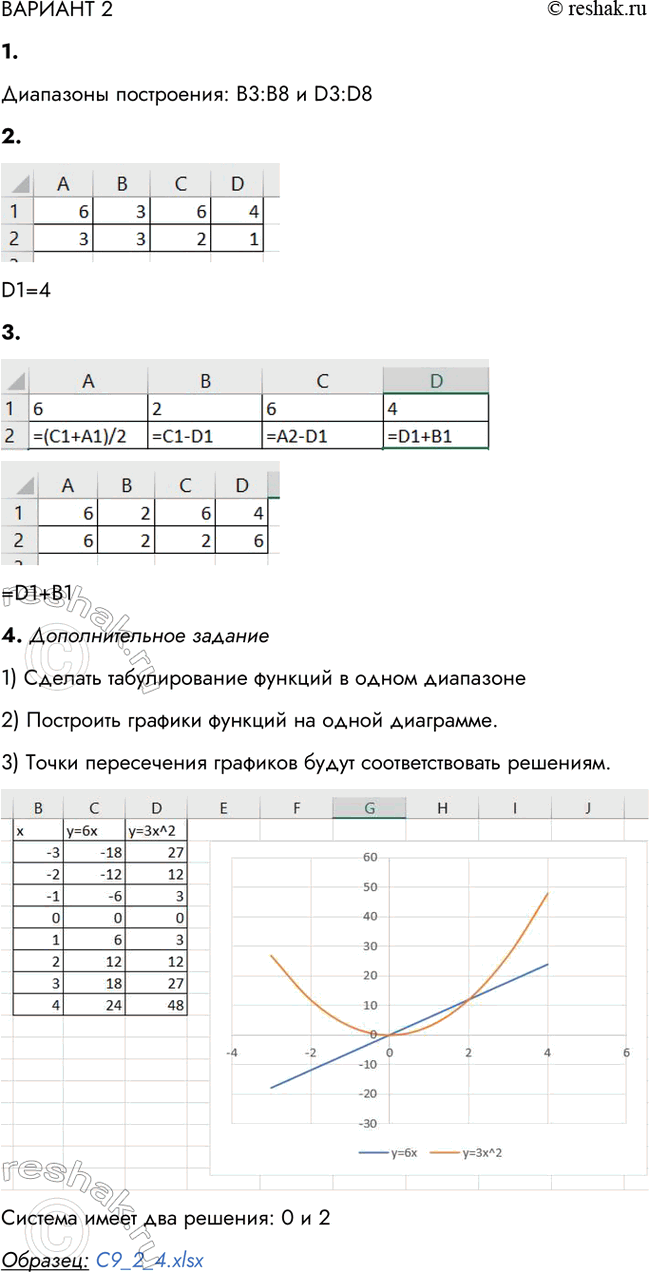This screenshot has width=649, height=1272.
Task: Click the 60 label on chart vertical axis
Action: (369, 857)
